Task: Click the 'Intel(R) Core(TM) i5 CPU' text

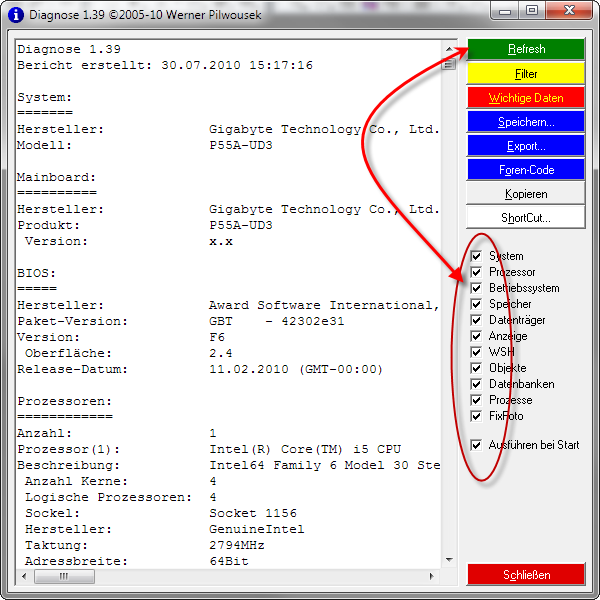Action: click(305, 449)
